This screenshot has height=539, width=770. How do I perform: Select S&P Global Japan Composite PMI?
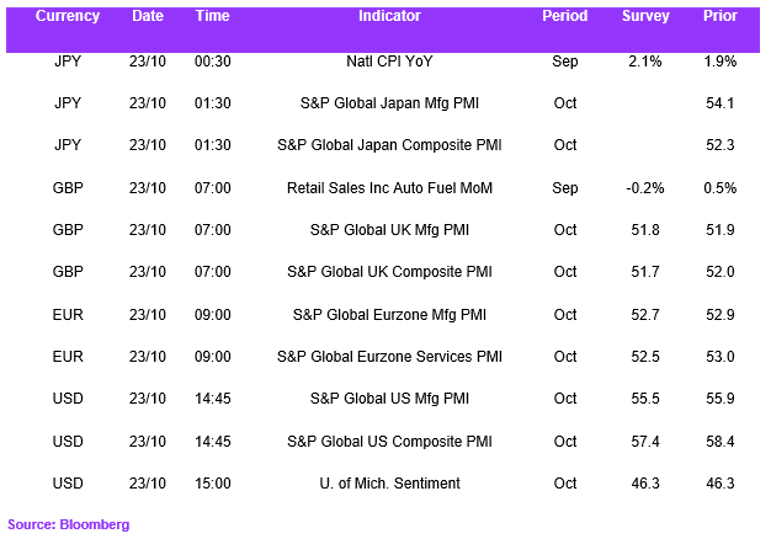coord(389,145)
